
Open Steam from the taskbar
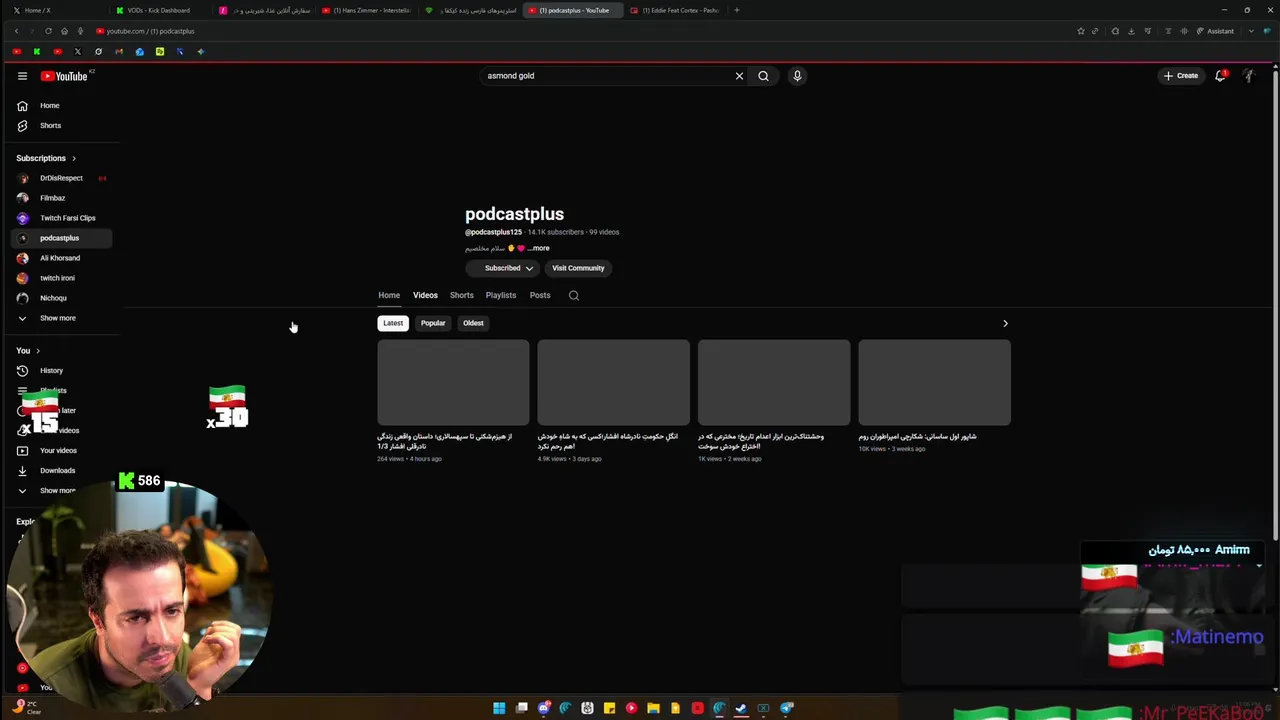click(741, 708)
